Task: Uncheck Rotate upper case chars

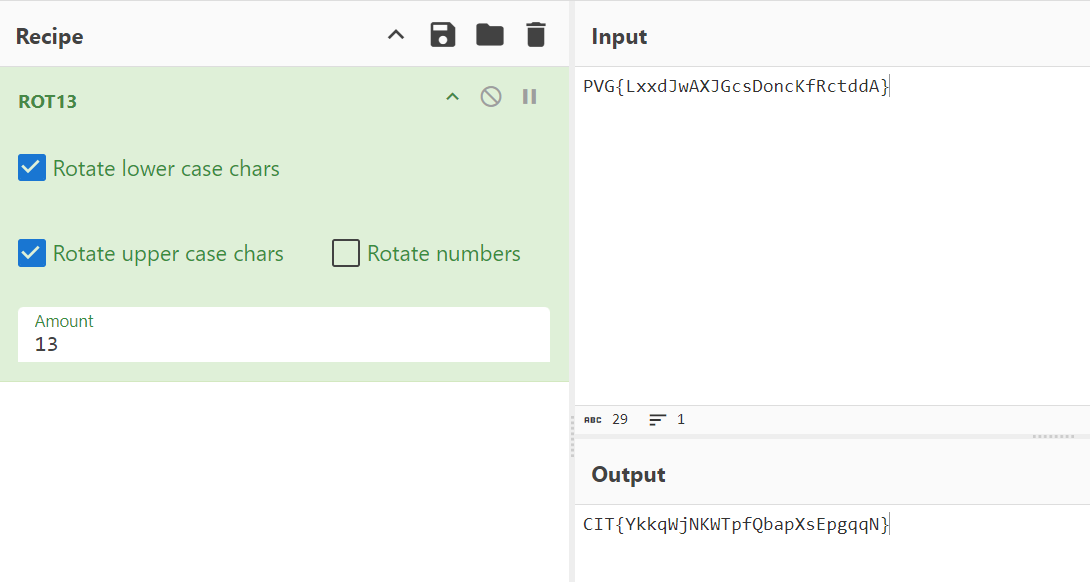Action: [x=31, y=253]
